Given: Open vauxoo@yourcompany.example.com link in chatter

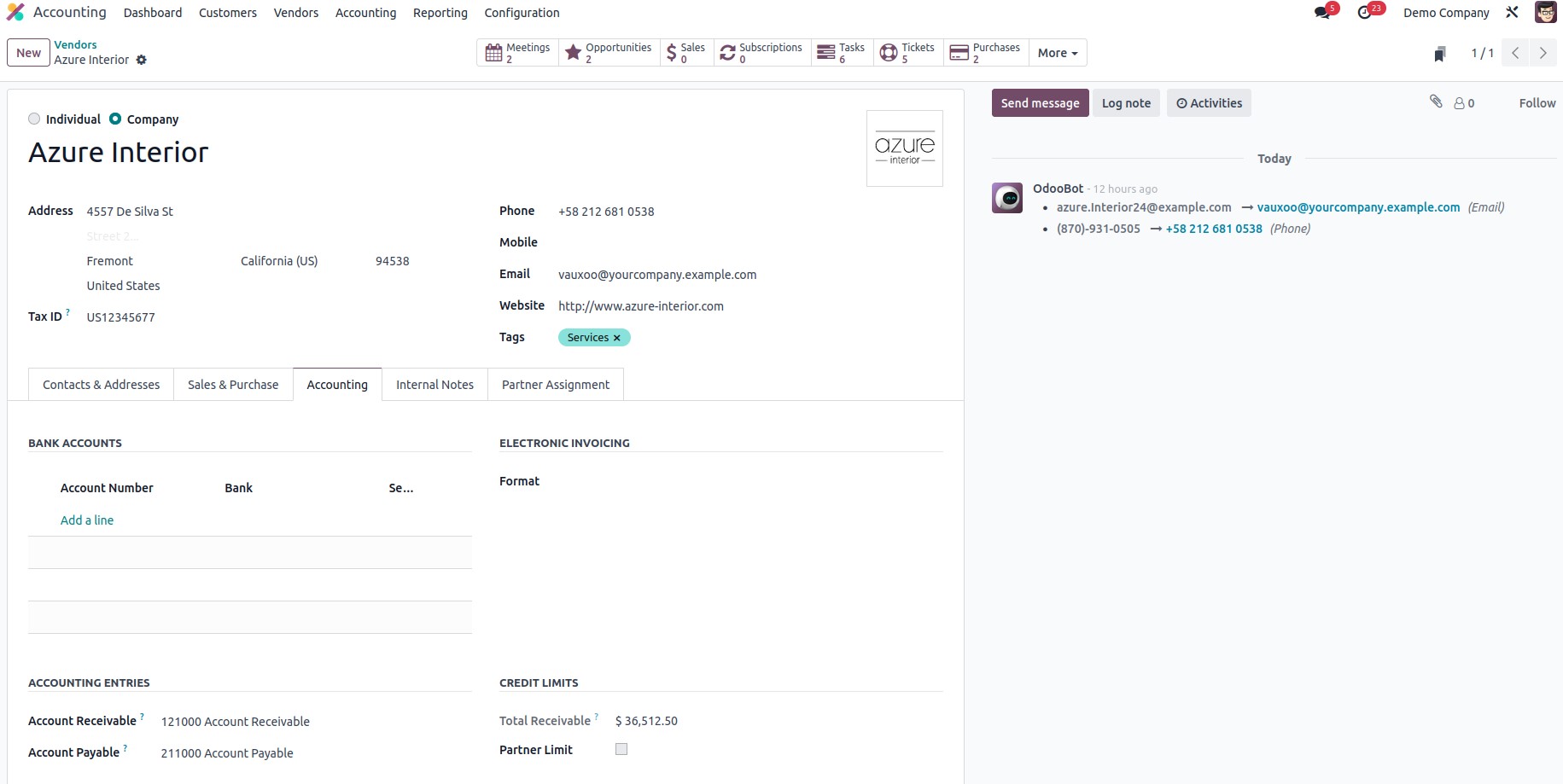Looking at the screenshot, I should tap(1358, 207).
